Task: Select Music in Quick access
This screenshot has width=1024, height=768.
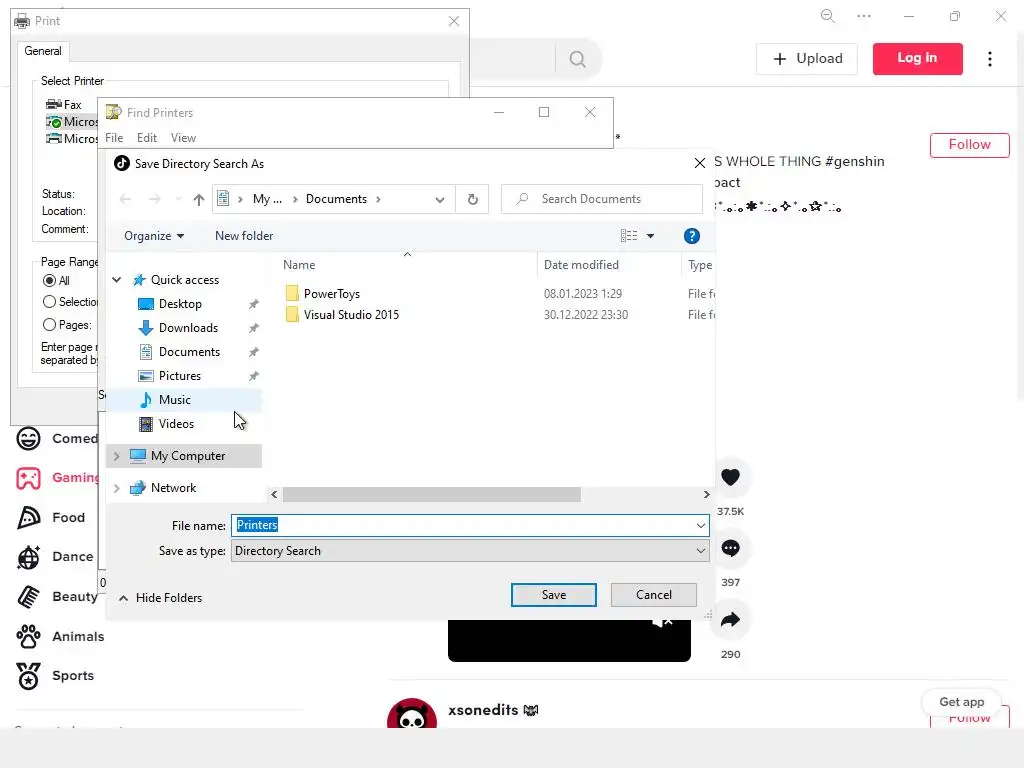Action: 174,400
